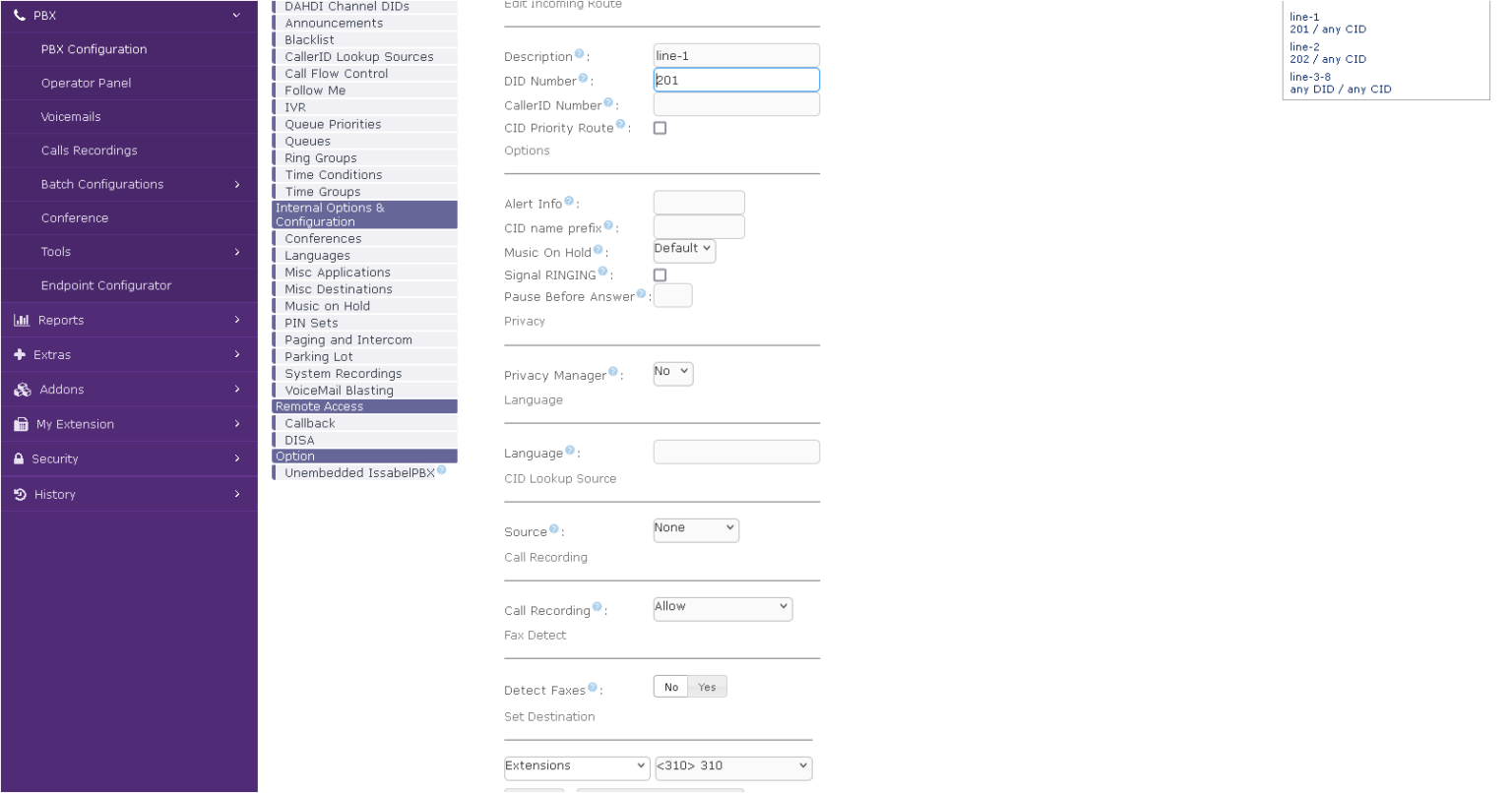
Task: Enable the CID Priority Route checkbox
Action: pyautogui.click(x=660, y=128)
